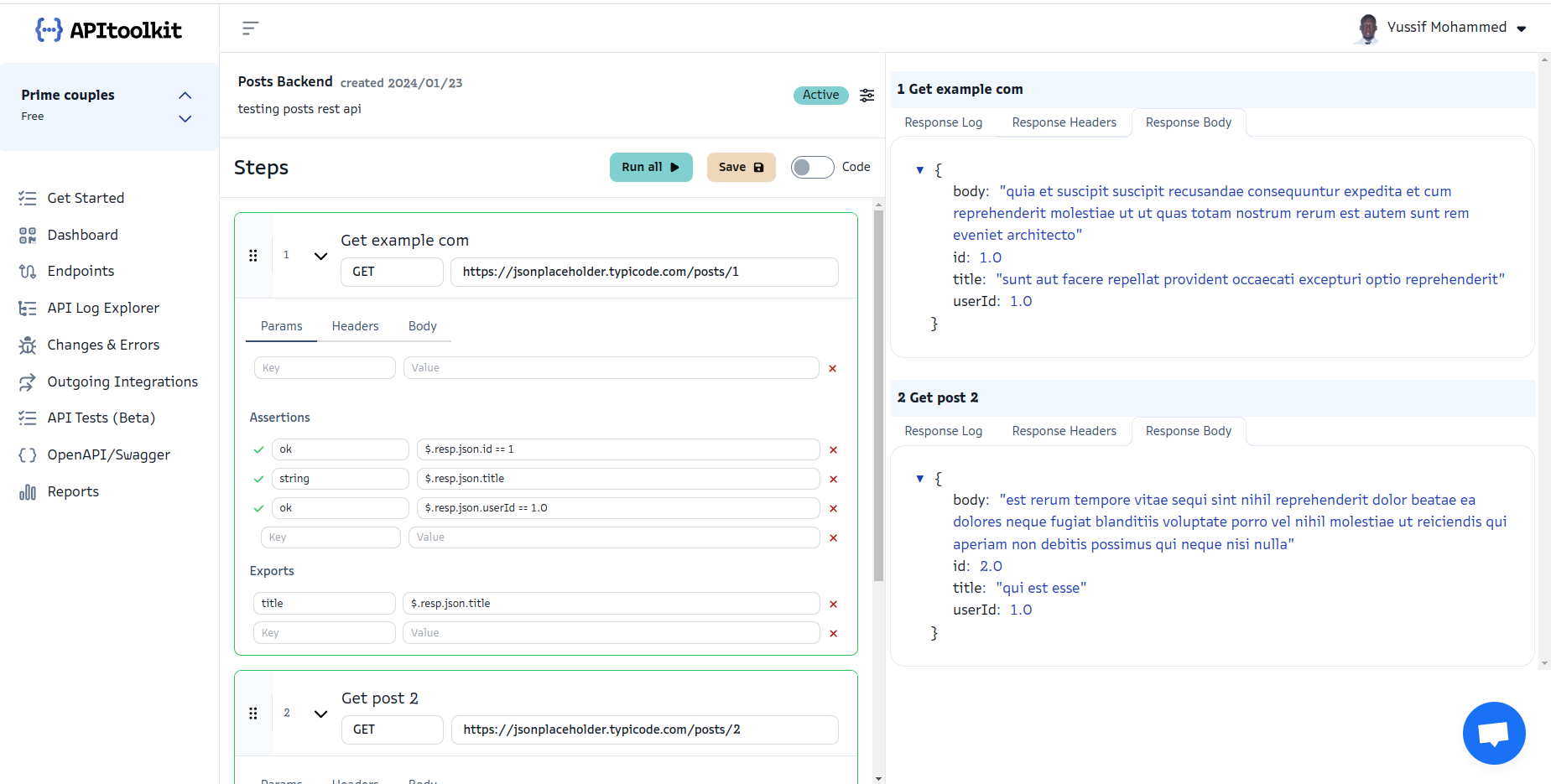Open API Log Explorer
Screen dimensions: 1551x784
(103, 308)
